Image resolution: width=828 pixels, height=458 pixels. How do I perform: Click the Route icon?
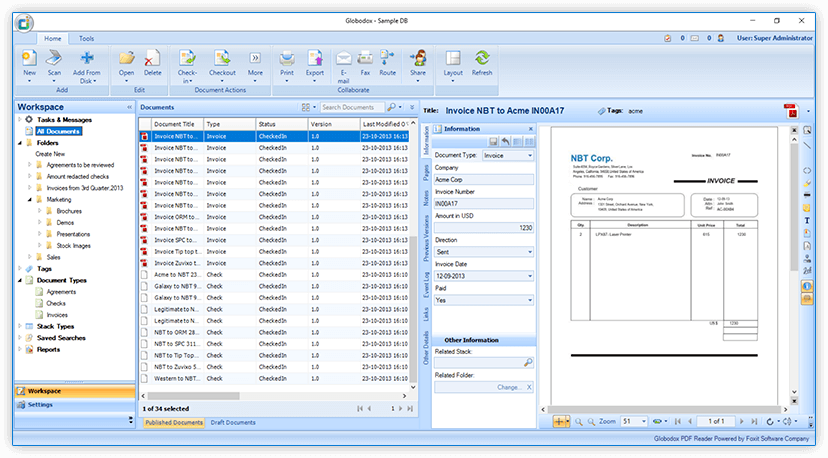pos(387,58)
